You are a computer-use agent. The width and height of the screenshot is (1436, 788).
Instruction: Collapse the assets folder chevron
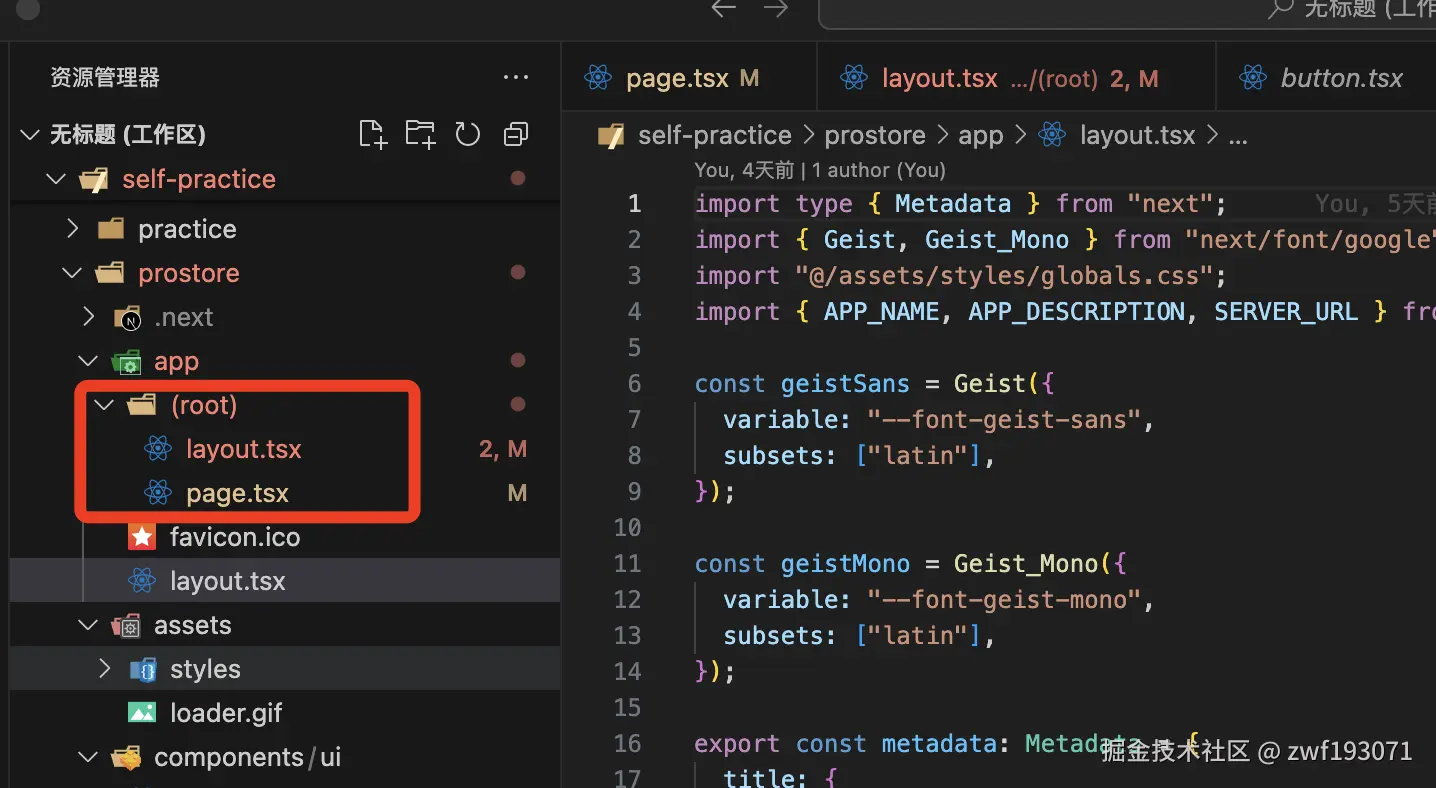88,625
